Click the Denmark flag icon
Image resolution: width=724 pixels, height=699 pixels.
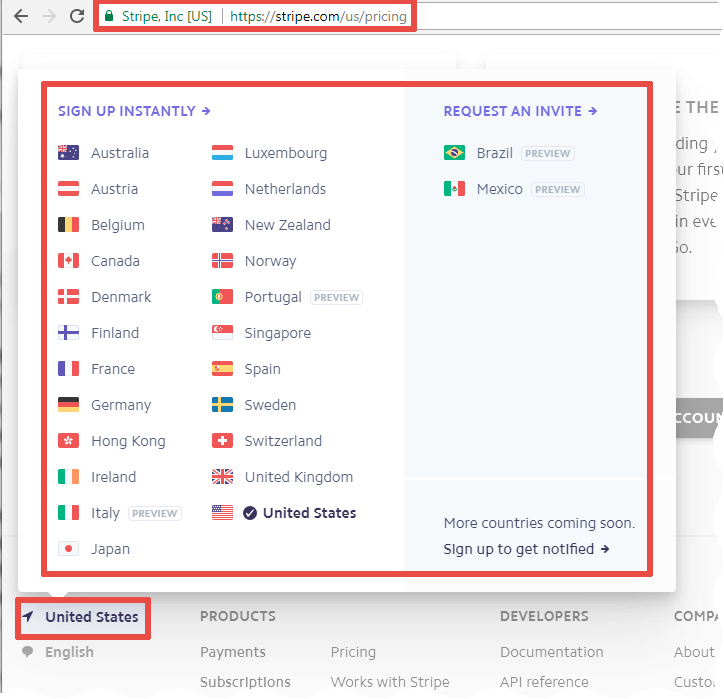coord(68,296)
